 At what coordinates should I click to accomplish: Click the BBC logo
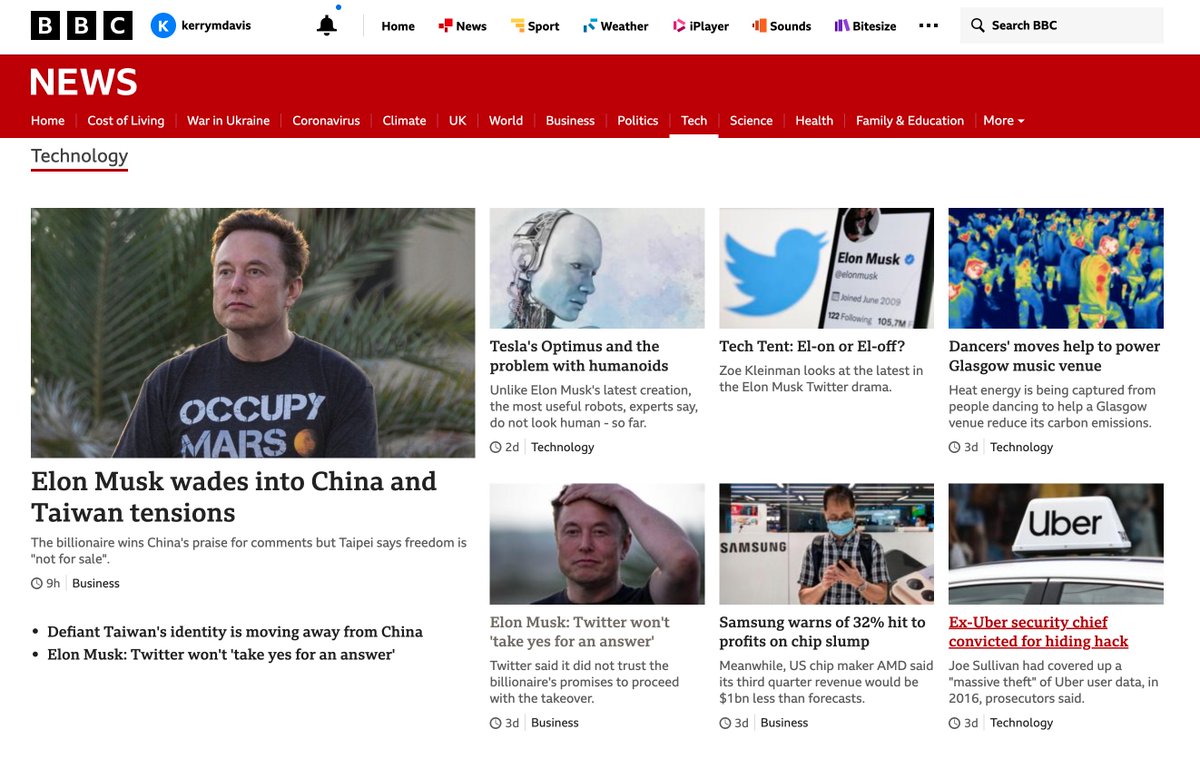pyautogui.click(x=82, y=26)
